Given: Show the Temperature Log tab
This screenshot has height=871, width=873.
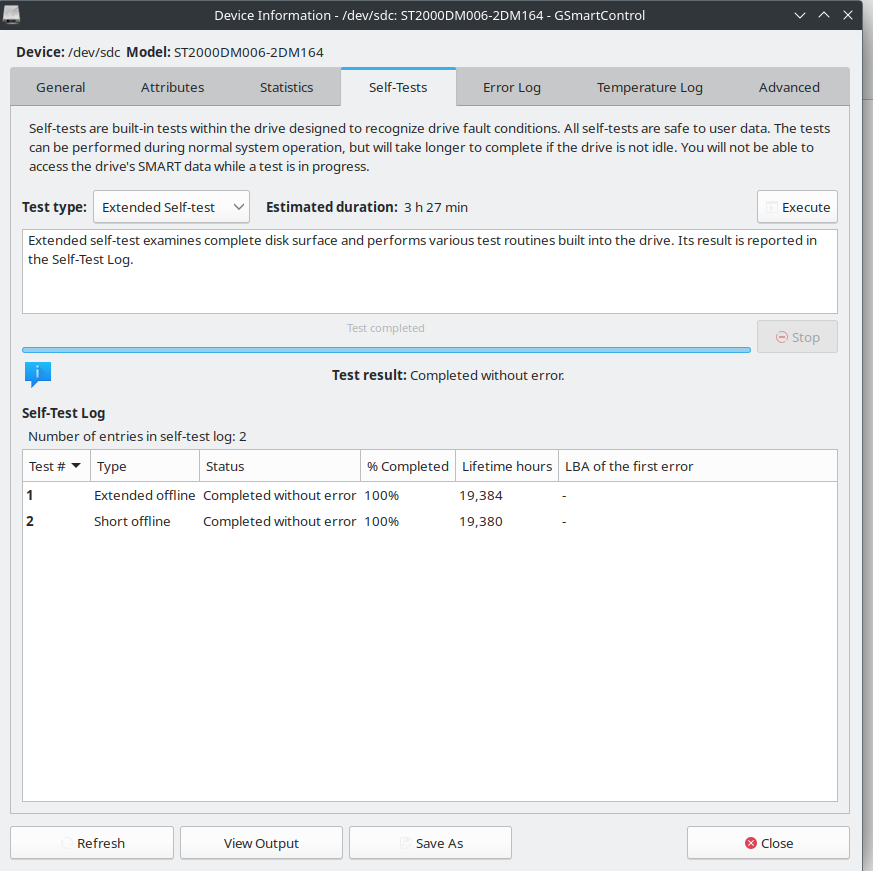Looking at the screenshot, I should point(650,87).
